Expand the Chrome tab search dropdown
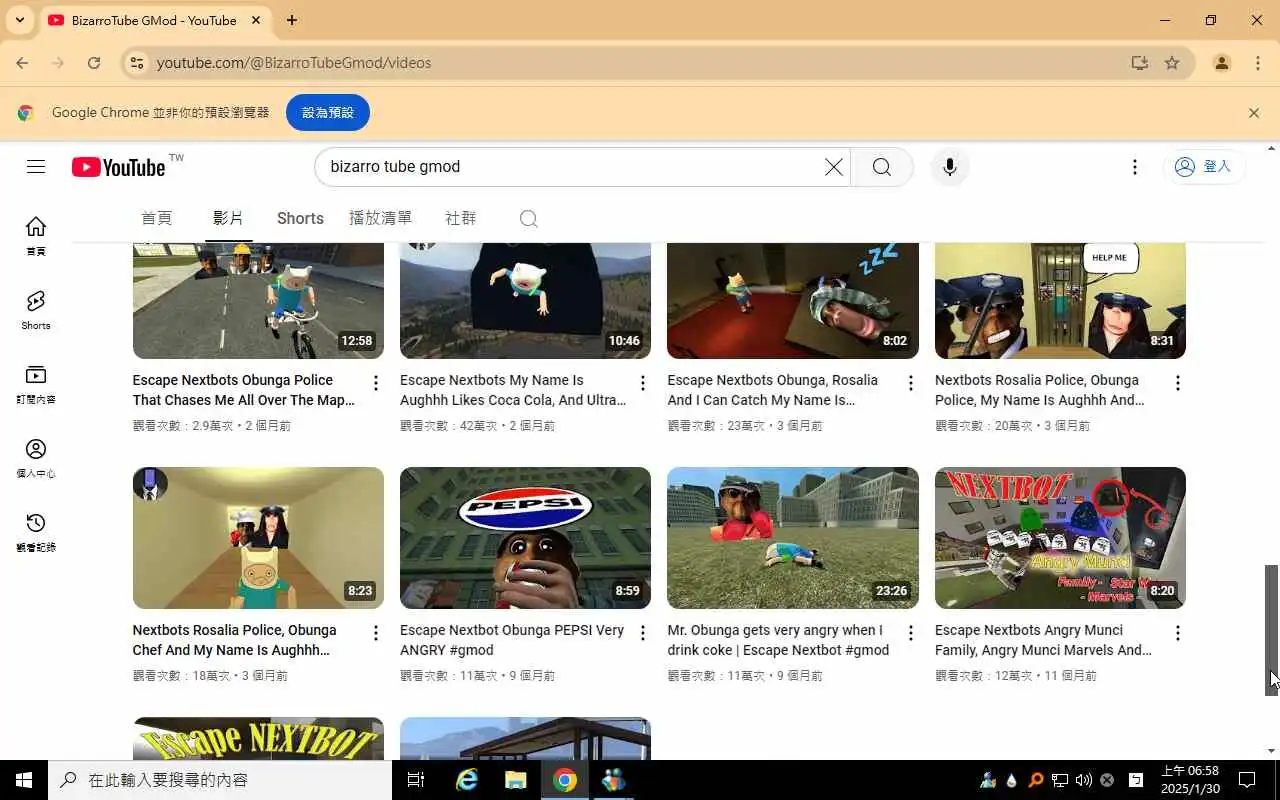This screenshot has width=1280, height=800. click(19, 20)
